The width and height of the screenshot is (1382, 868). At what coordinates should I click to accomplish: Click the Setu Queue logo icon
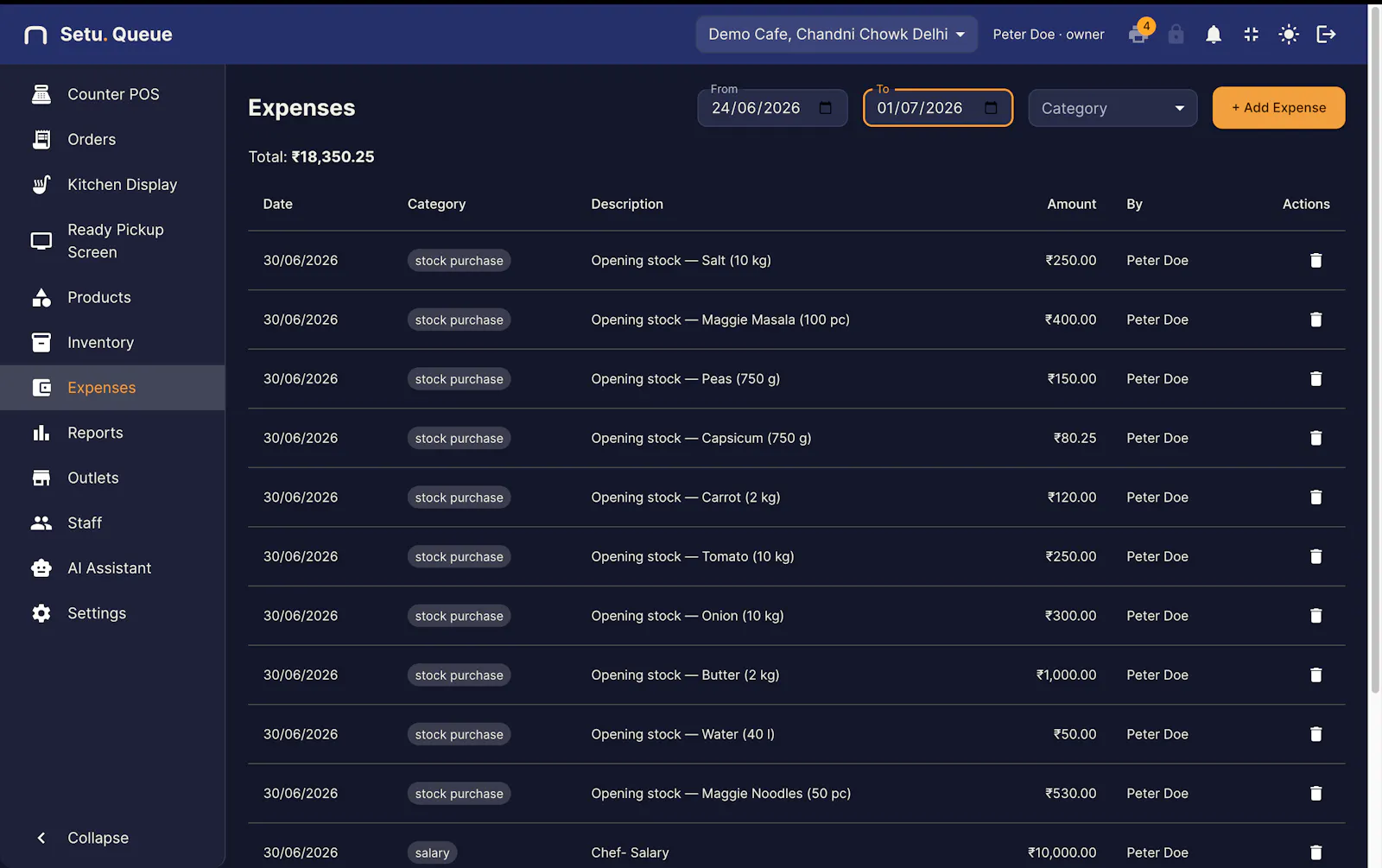pos(35,35)
